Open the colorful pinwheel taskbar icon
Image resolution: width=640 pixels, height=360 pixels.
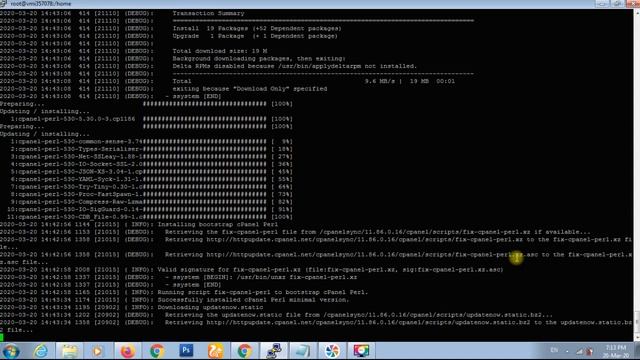332,351
